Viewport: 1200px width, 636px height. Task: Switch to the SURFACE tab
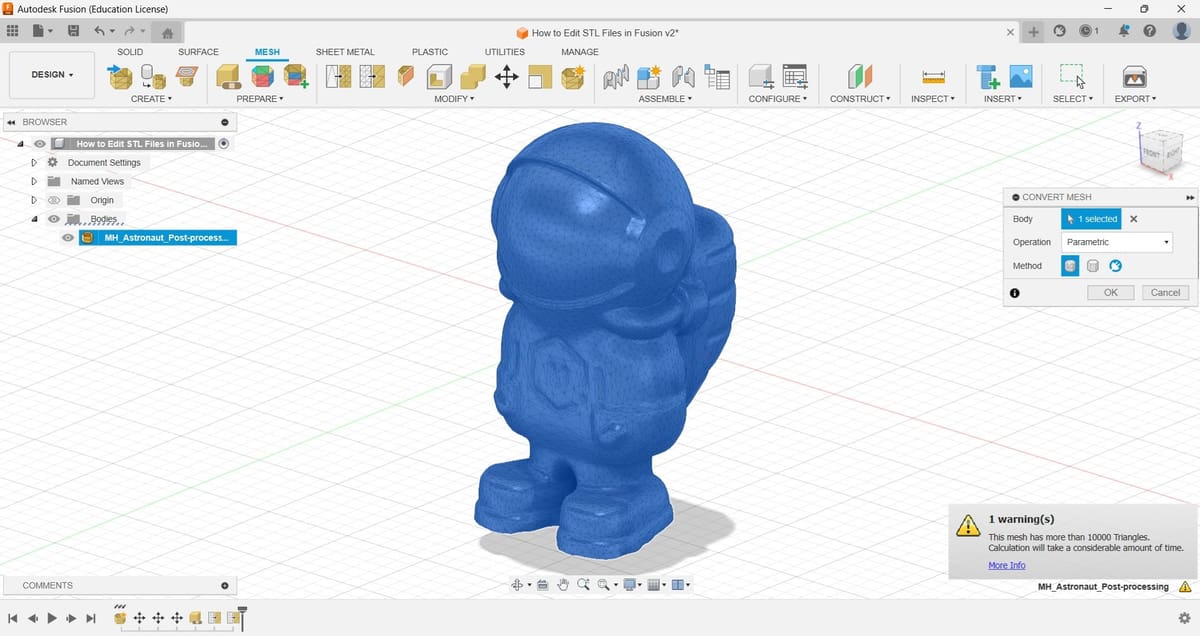click(198, 52)
